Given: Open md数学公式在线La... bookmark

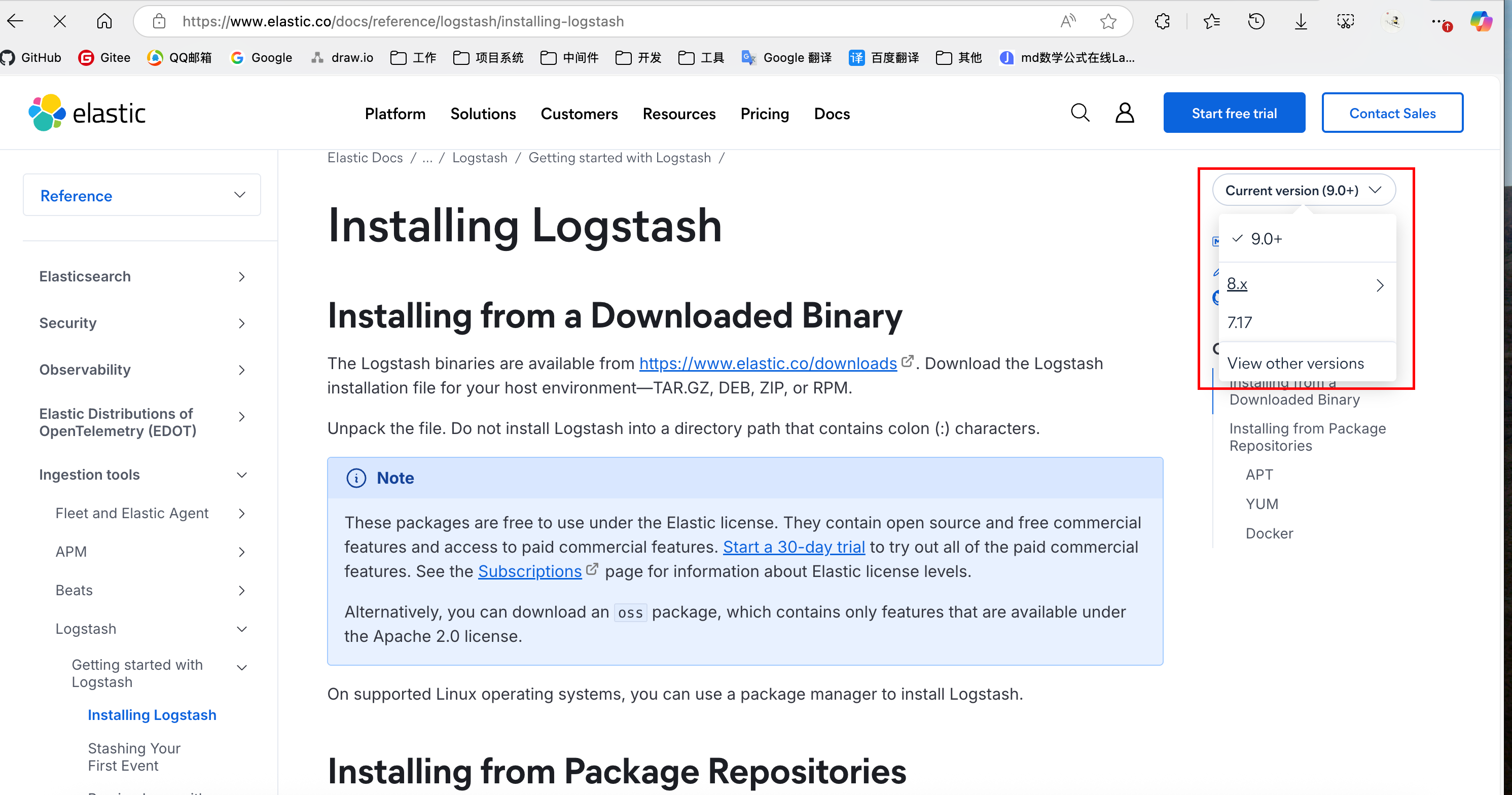Looking at the screenshot, I should [x=1068, y=57].
